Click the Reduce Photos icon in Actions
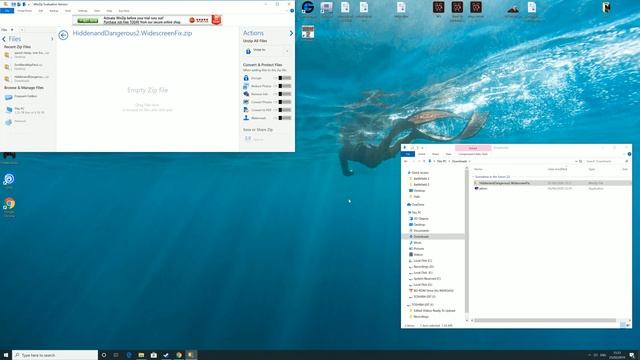 click(246, 86)
